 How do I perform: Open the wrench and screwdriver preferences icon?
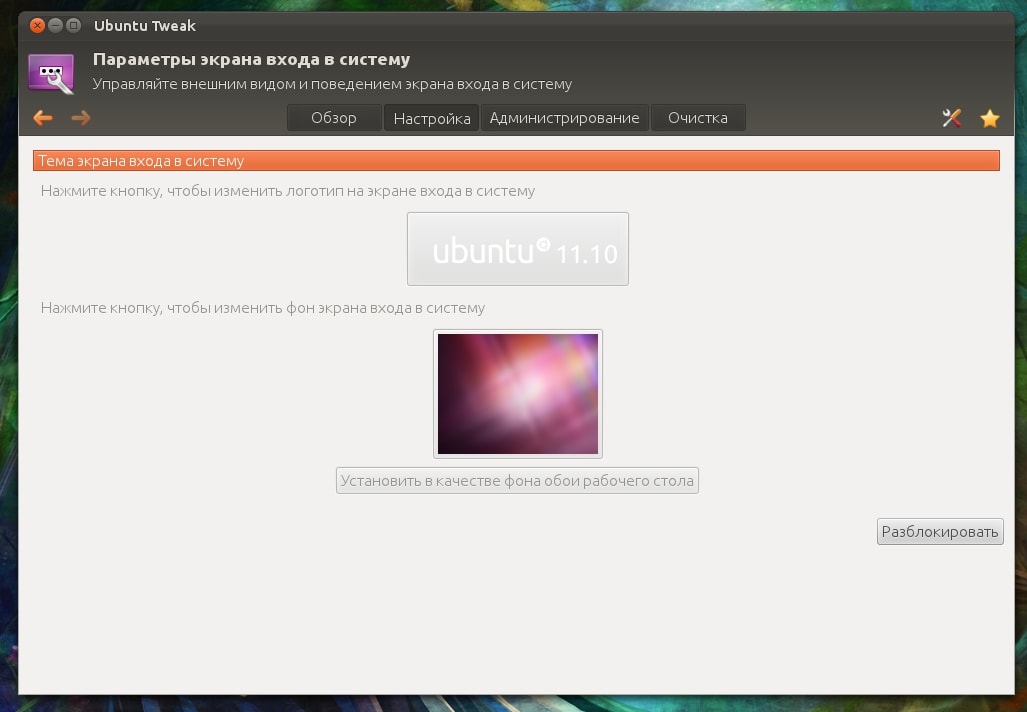tap(951, 118)
